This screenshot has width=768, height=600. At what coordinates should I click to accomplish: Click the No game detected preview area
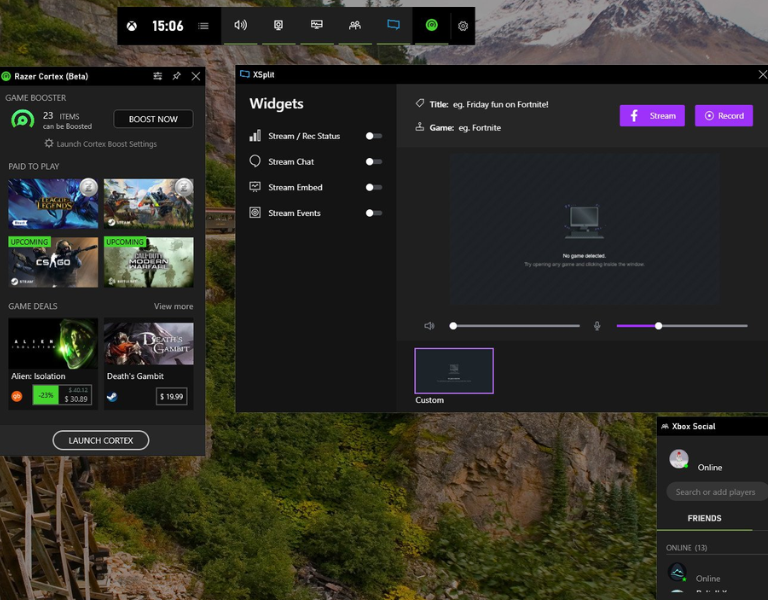click(584, 229)
